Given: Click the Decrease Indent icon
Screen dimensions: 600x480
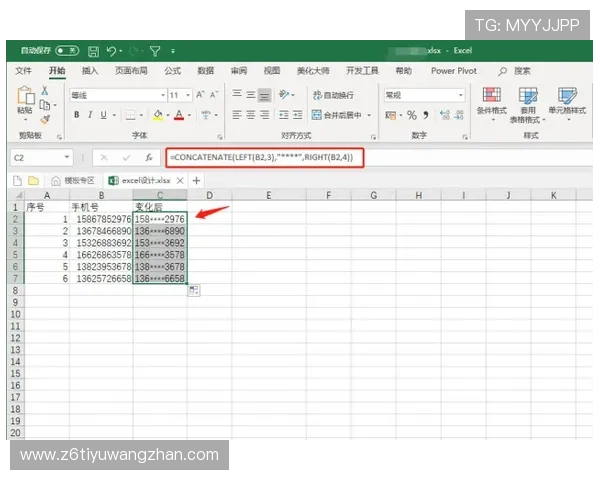Looking at the screenshot, I should [x=284, y=114].
